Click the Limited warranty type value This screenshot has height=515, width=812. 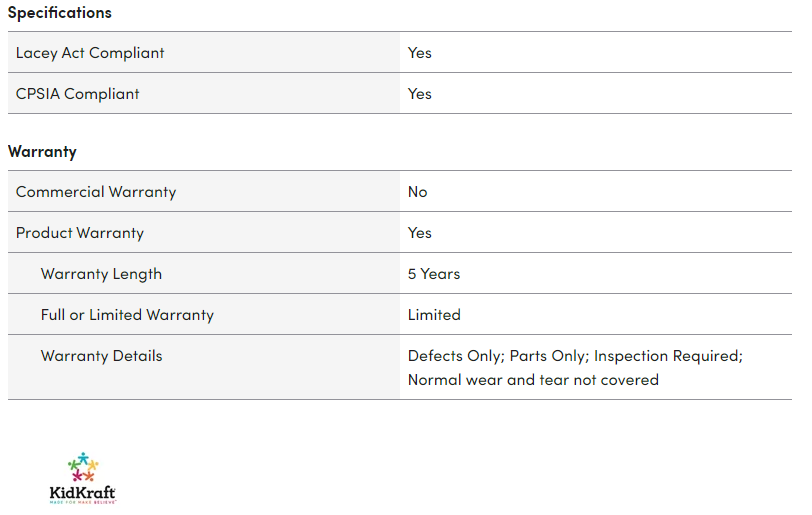click(x=434, y=314)
